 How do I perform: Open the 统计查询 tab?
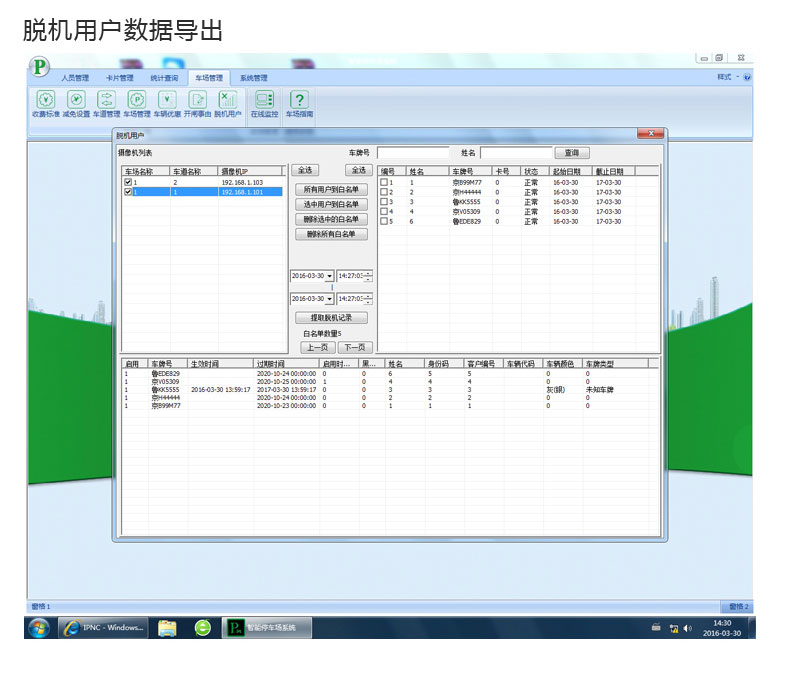[x=164, y=78]
